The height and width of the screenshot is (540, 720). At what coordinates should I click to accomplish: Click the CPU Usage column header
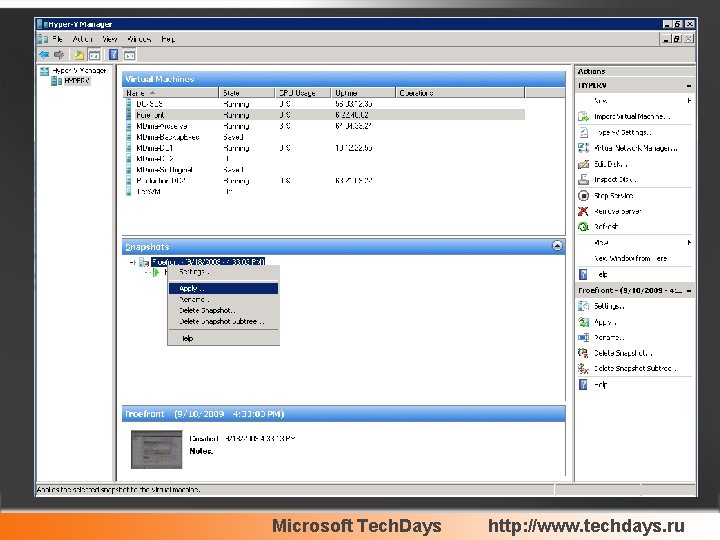click(x=303, y=93)
